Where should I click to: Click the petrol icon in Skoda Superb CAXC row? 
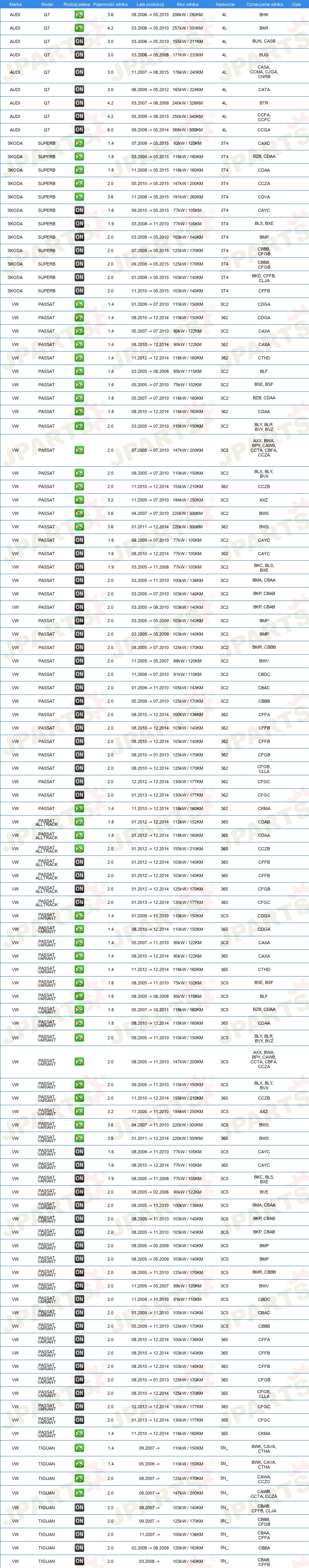[x=79, y=143]
